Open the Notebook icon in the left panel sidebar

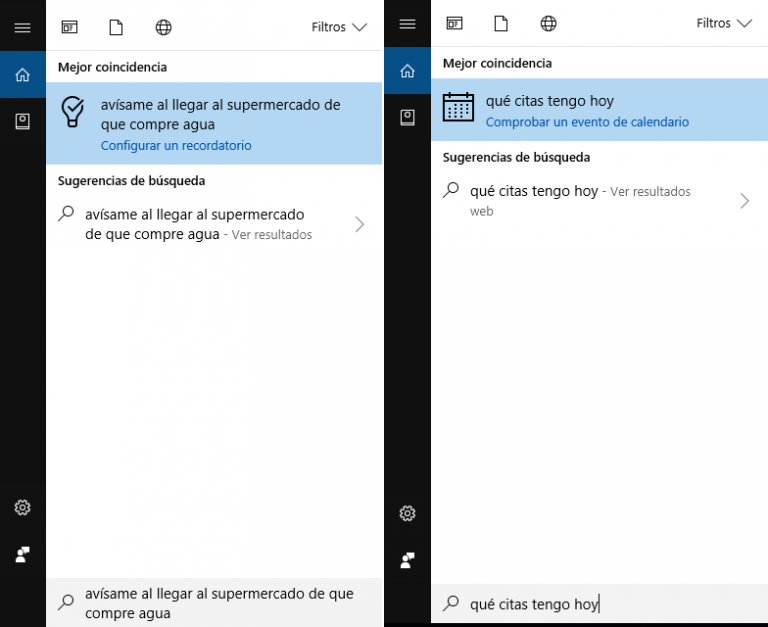(x=22, y=121)
